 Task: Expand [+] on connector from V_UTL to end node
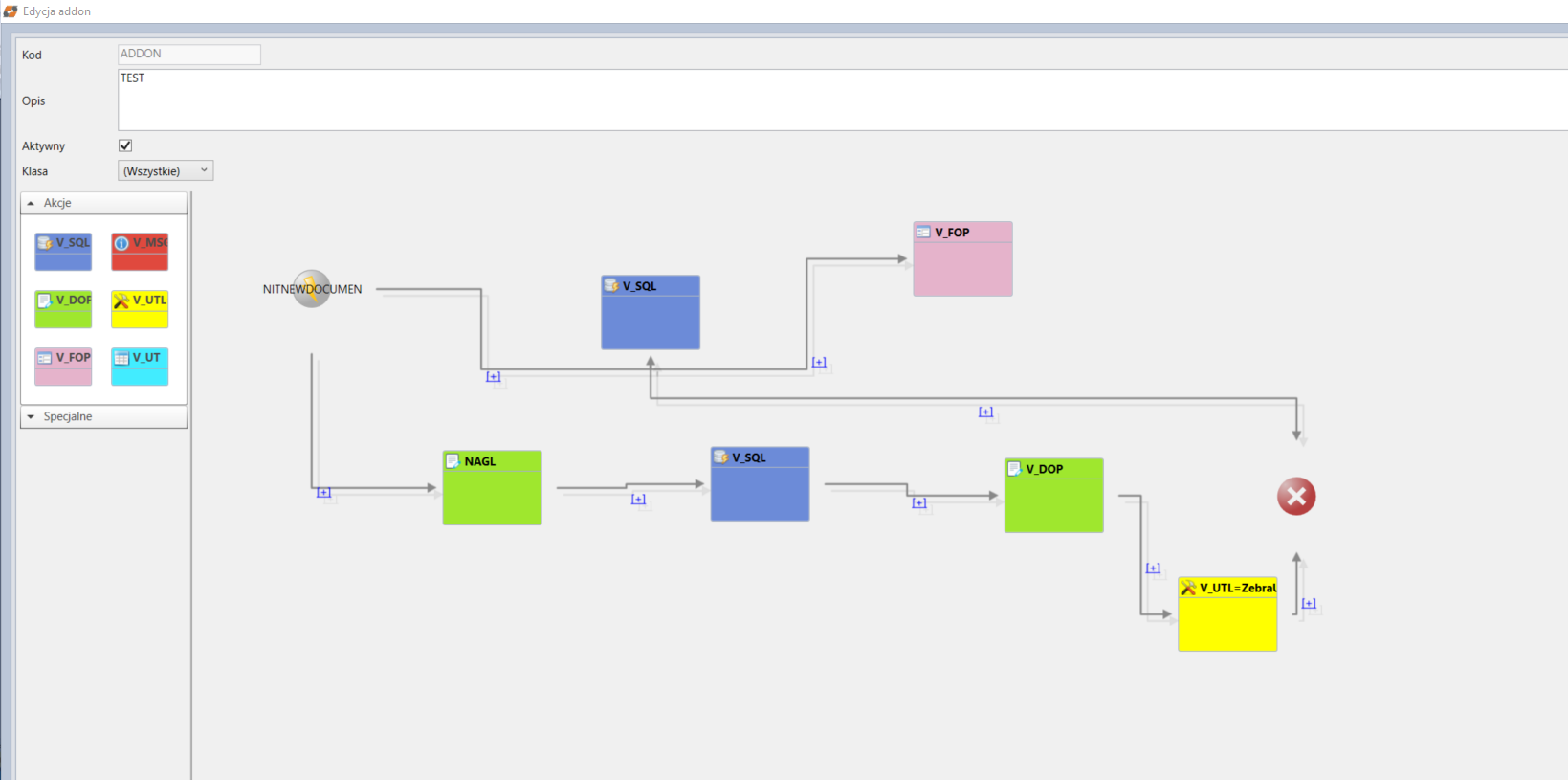pyautogui.click(x=1309, y=603)
